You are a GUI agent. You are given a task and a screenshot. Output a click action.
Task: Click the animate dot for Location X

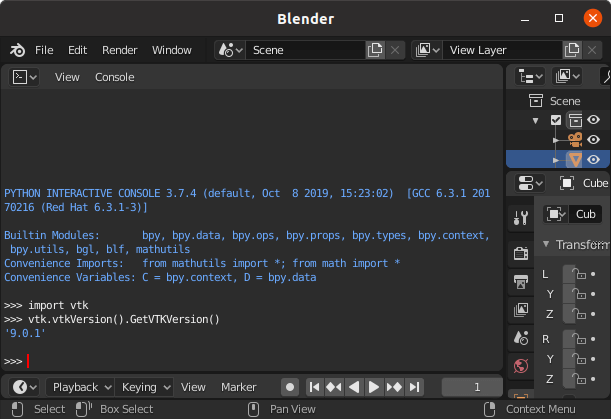[593, 274]
